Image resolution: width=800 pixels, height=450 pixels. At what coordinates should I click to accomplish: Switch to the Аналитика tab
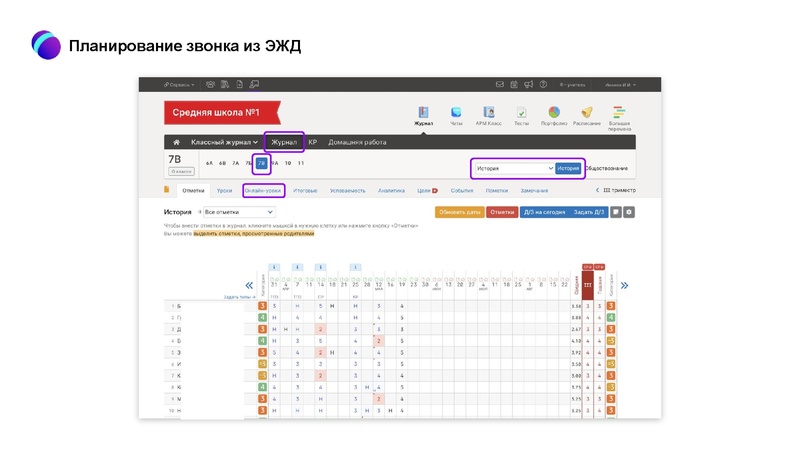click(391, 191)
